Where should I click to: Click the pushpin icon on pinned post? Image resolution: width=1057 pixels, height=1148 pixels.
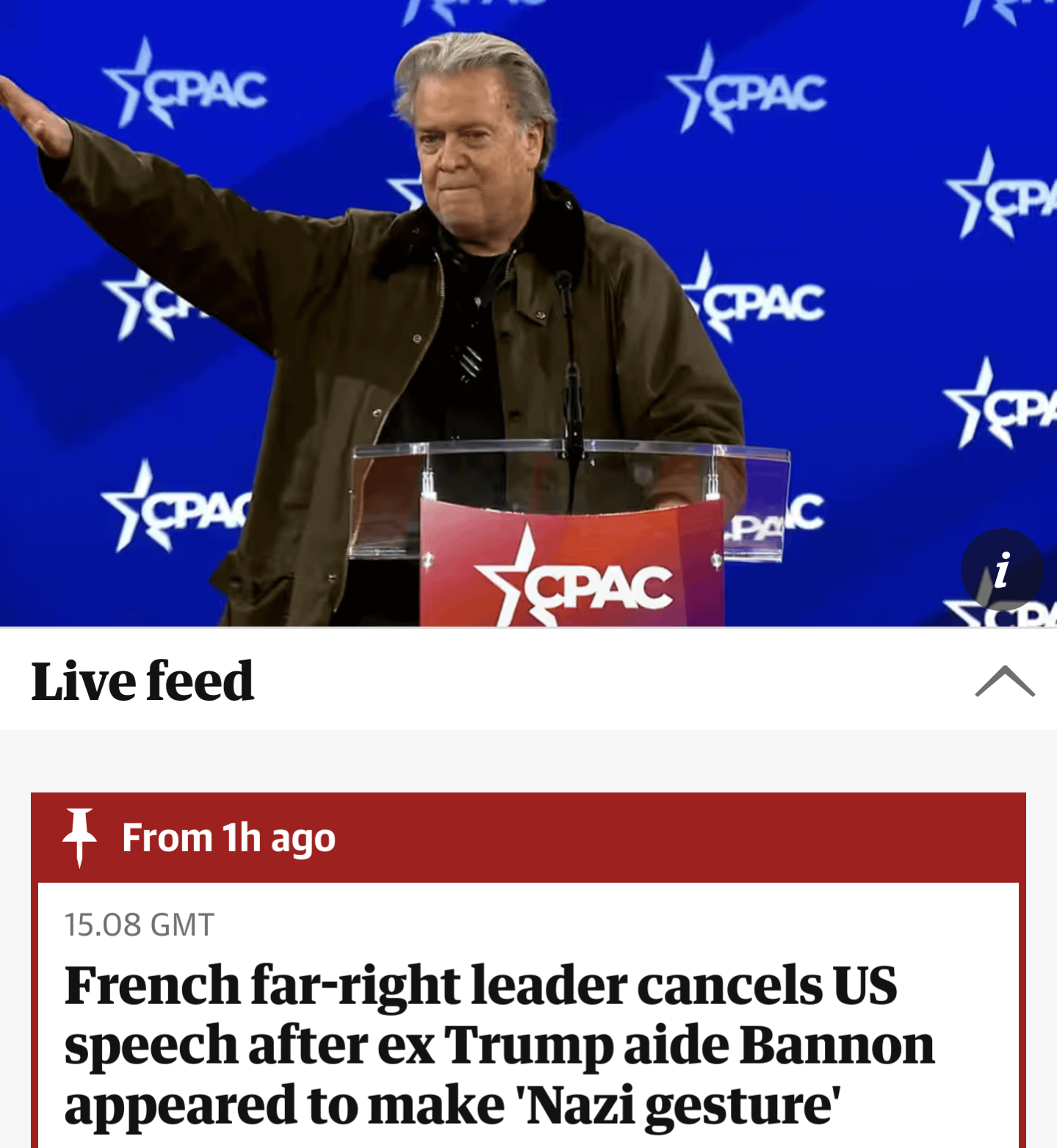click(x=79, y=837)
